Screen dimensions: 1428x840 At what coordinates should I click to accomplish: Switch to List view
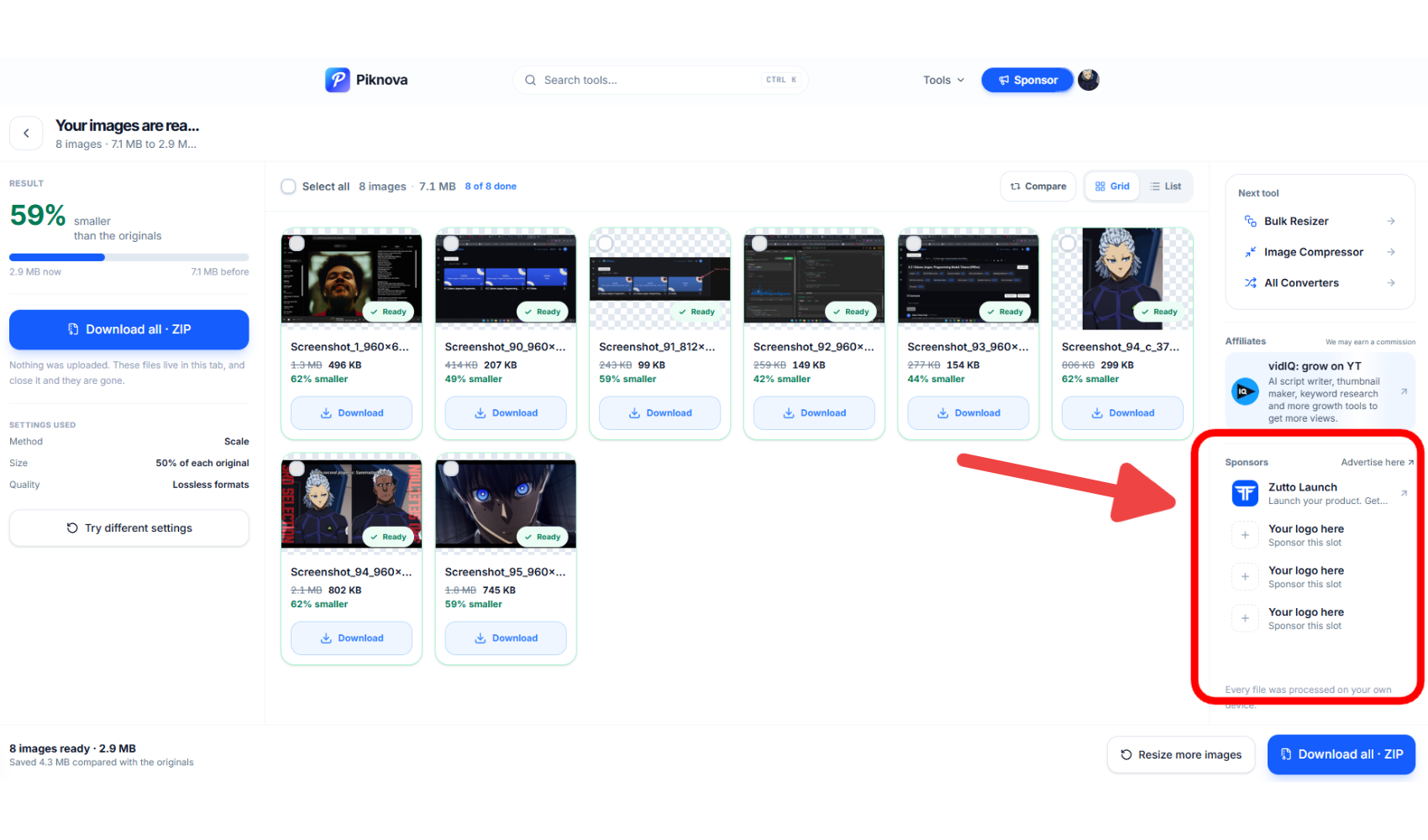click(x=1165, y=186)
